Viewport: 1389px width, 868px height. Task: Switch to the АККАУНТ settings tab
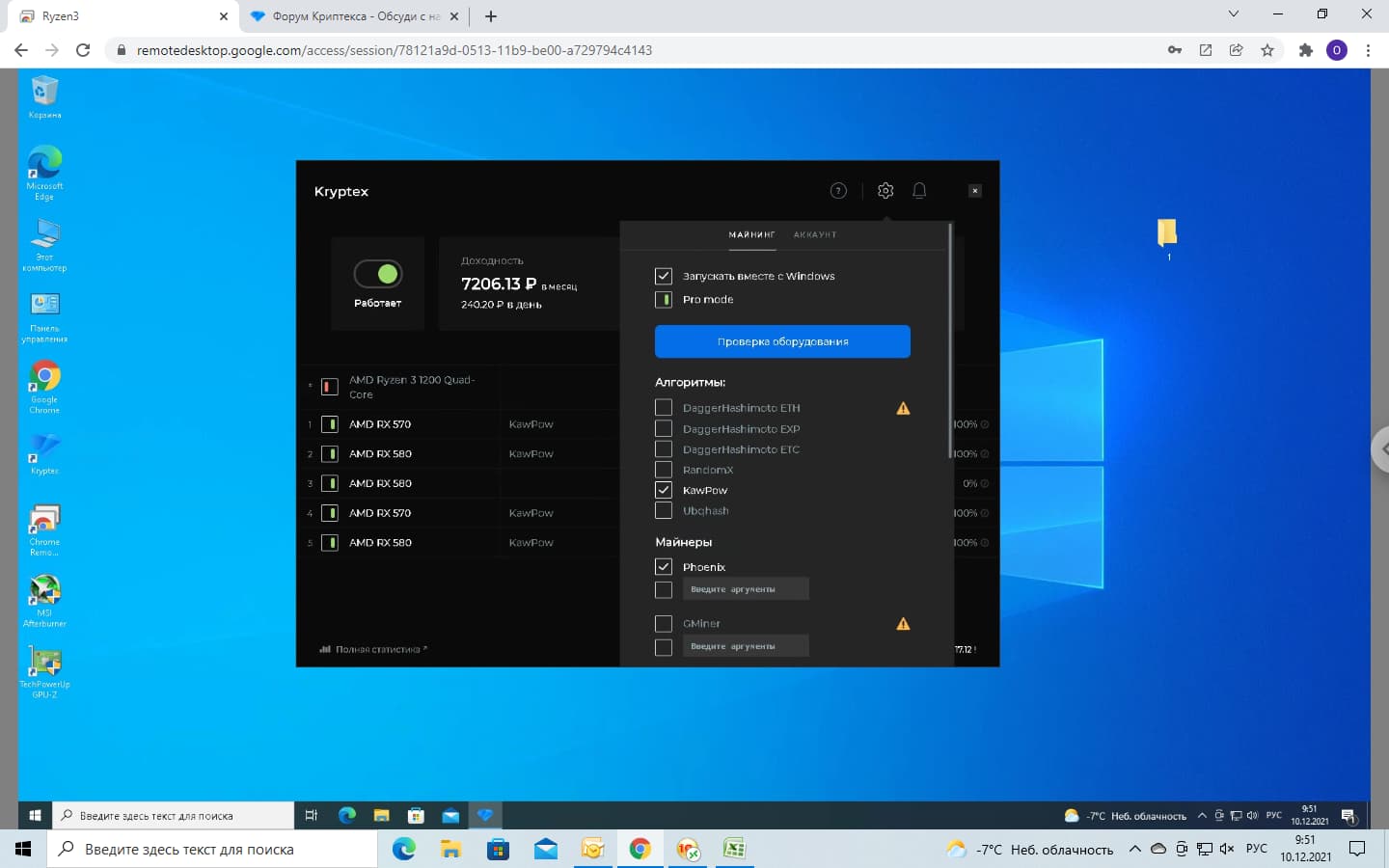pyautogui.click(x=815, y=234)
